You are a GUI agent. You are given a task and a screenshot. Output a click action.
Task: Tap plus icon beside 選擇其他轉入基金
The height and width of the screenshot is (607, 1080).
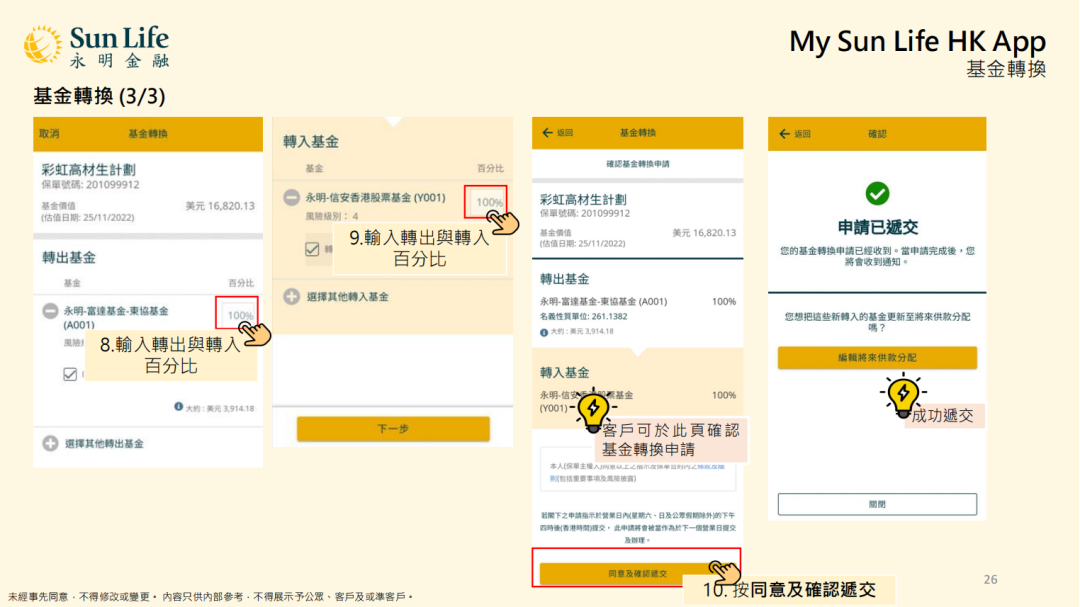pyautogui.click(x=291, y=297)
